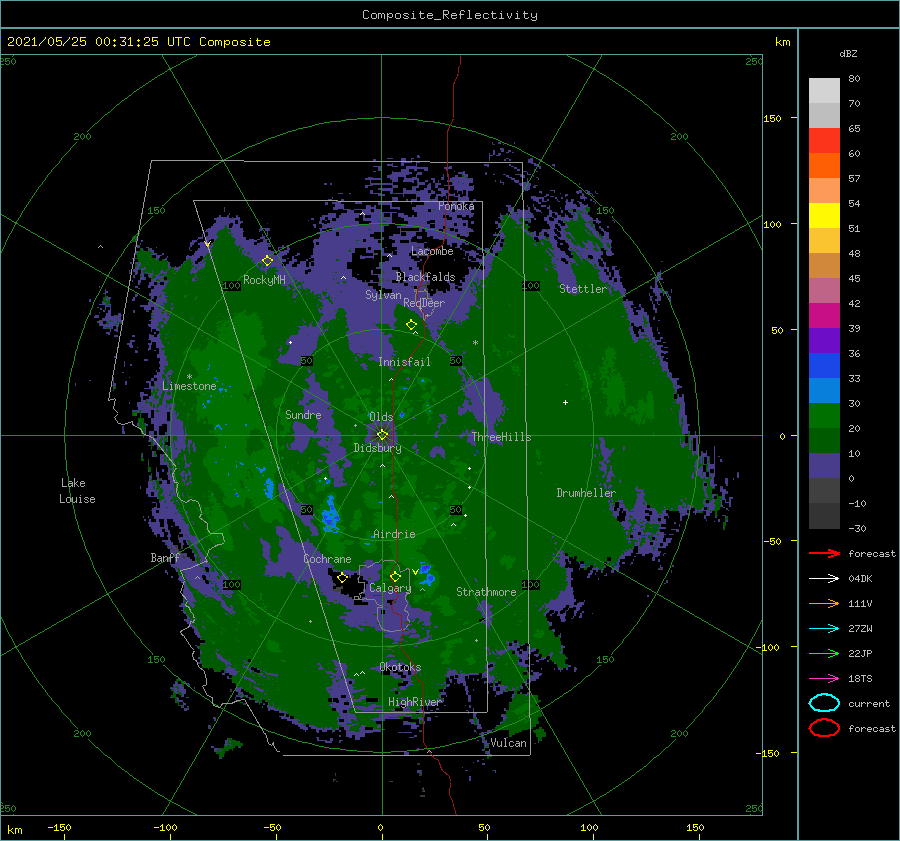900x841 pixels.
Task: Click the HighRiver label
Action: point(414,702)
